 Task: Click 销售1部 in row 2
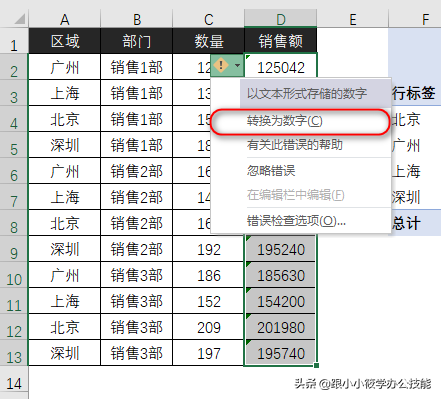tap(137, 67)
